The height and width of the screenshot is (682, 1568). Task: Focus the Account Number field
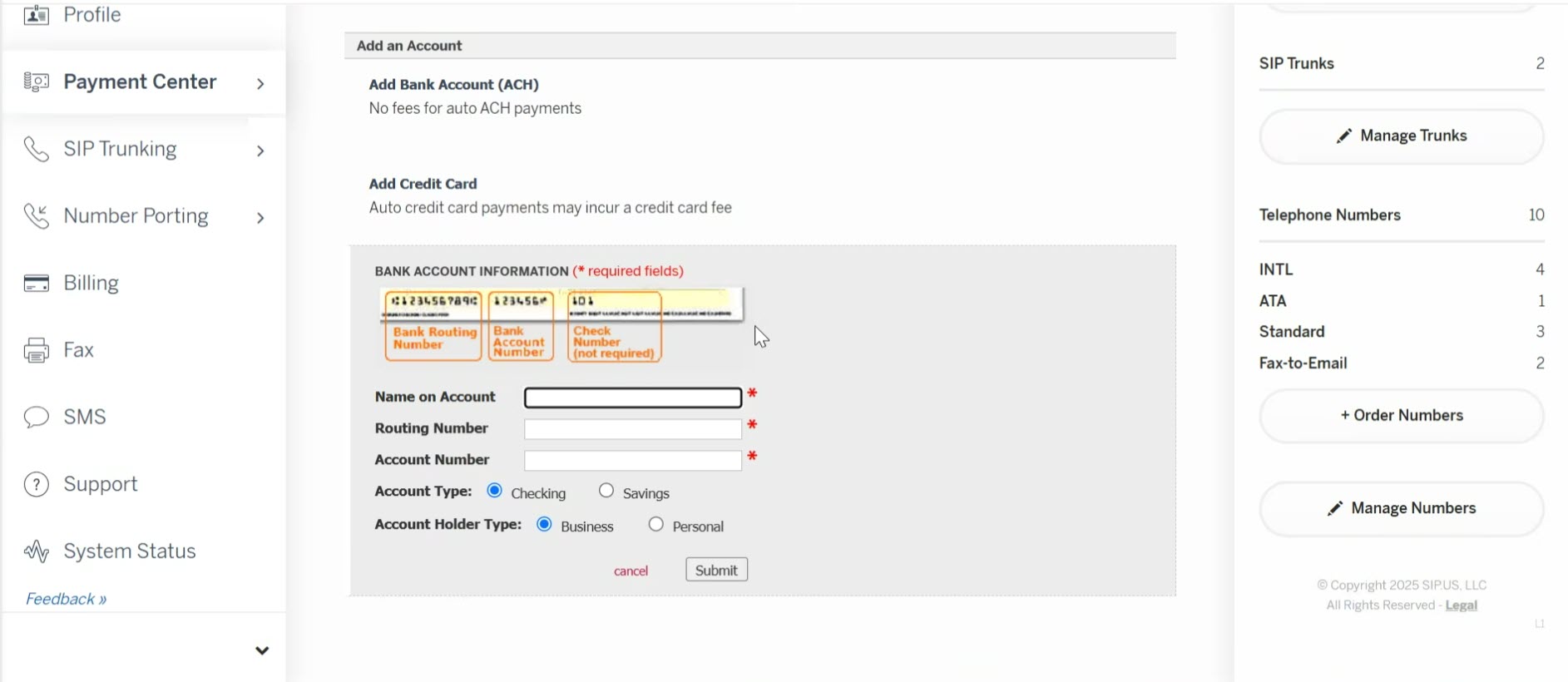click(633, 461)
